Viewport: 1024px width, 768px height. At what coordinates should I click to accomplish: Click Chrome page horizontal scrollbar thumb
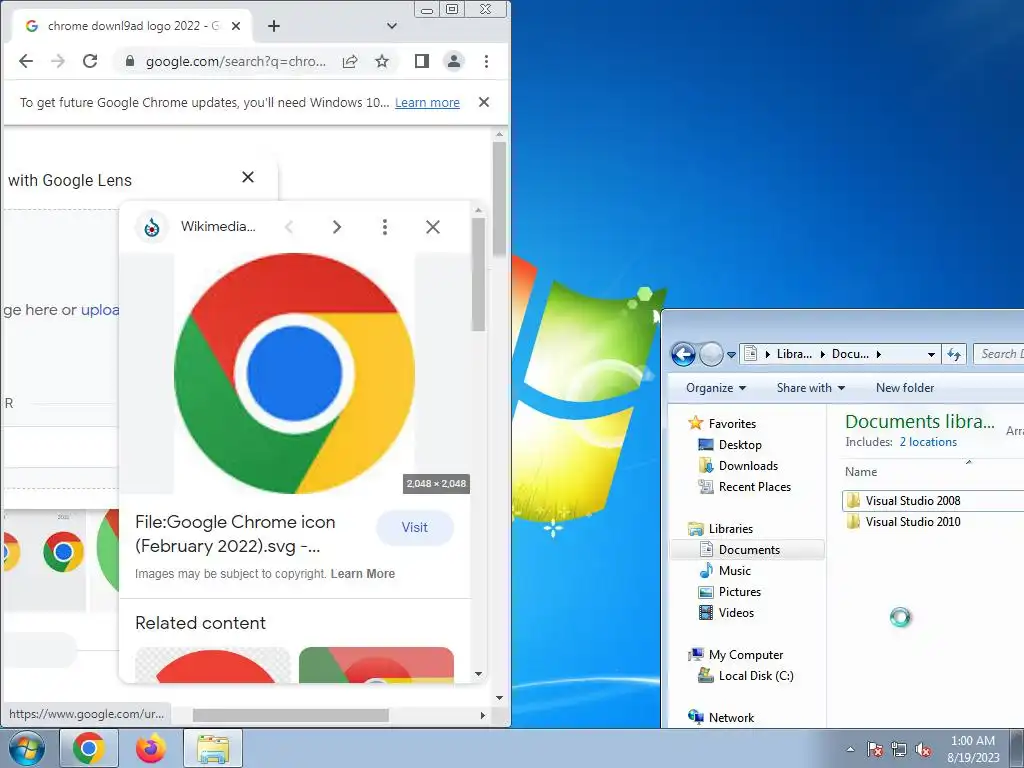(x=291, y=716)
